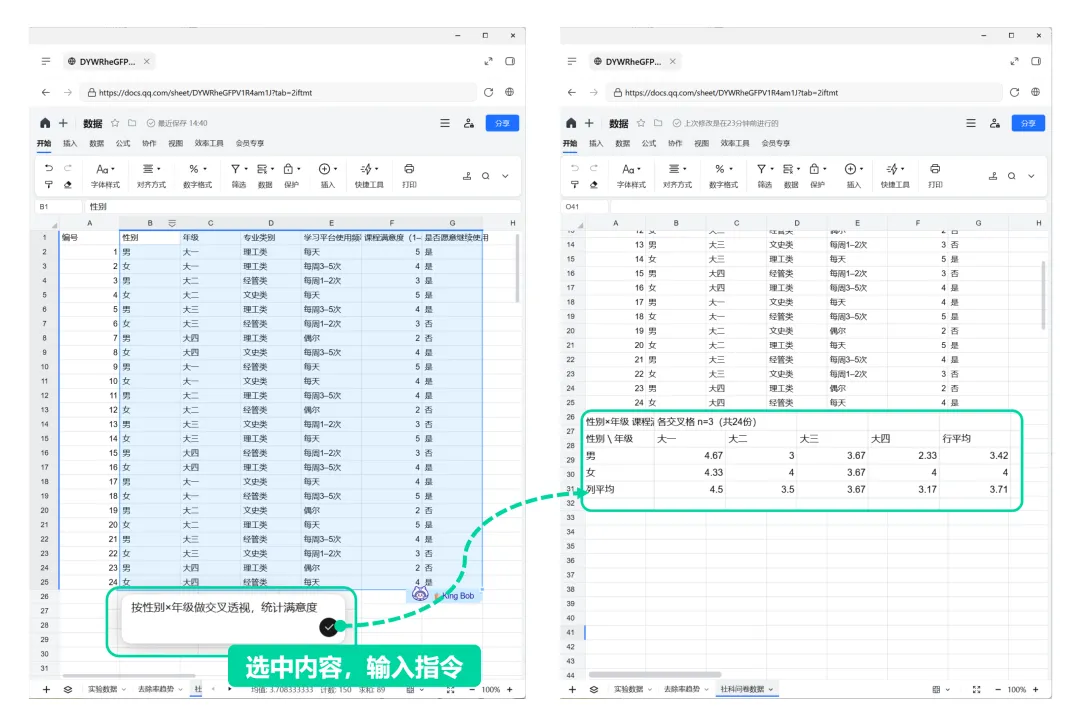Toggle the sidebar panel icon in the left browser window

(510, 61)
